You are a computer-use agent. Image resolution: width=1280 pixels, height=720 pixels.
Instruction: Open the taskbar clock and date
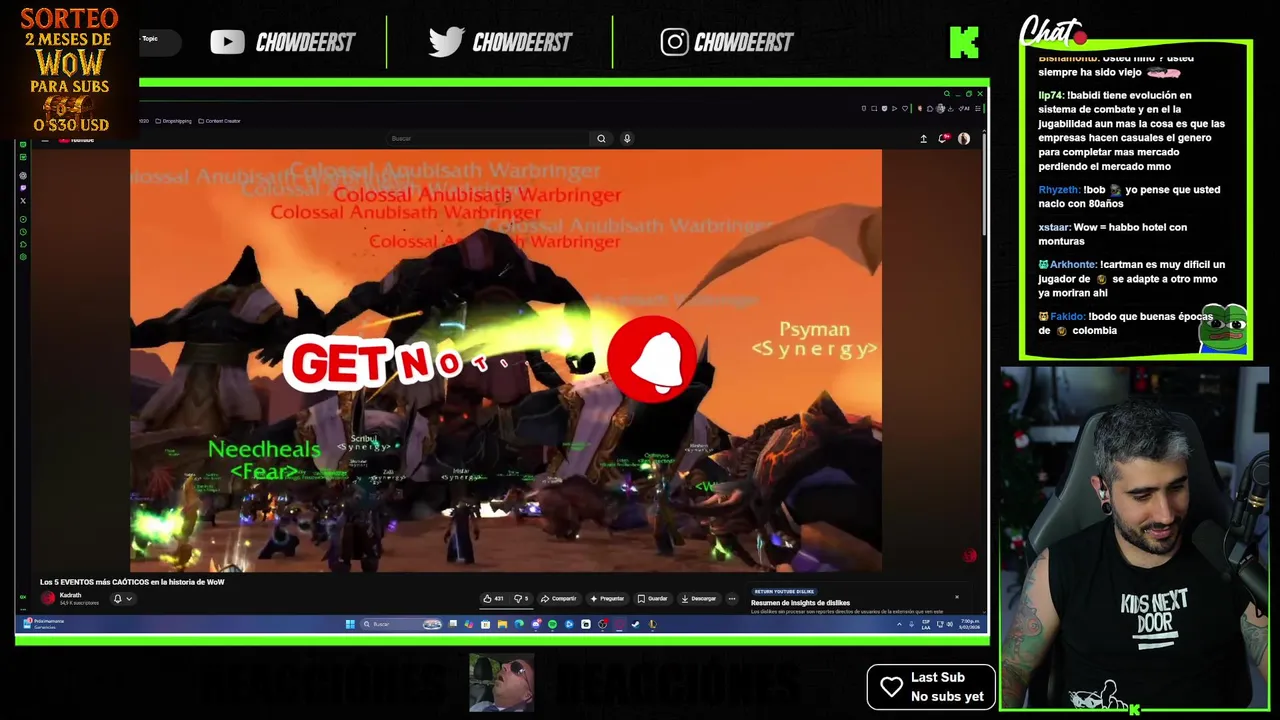970,624
